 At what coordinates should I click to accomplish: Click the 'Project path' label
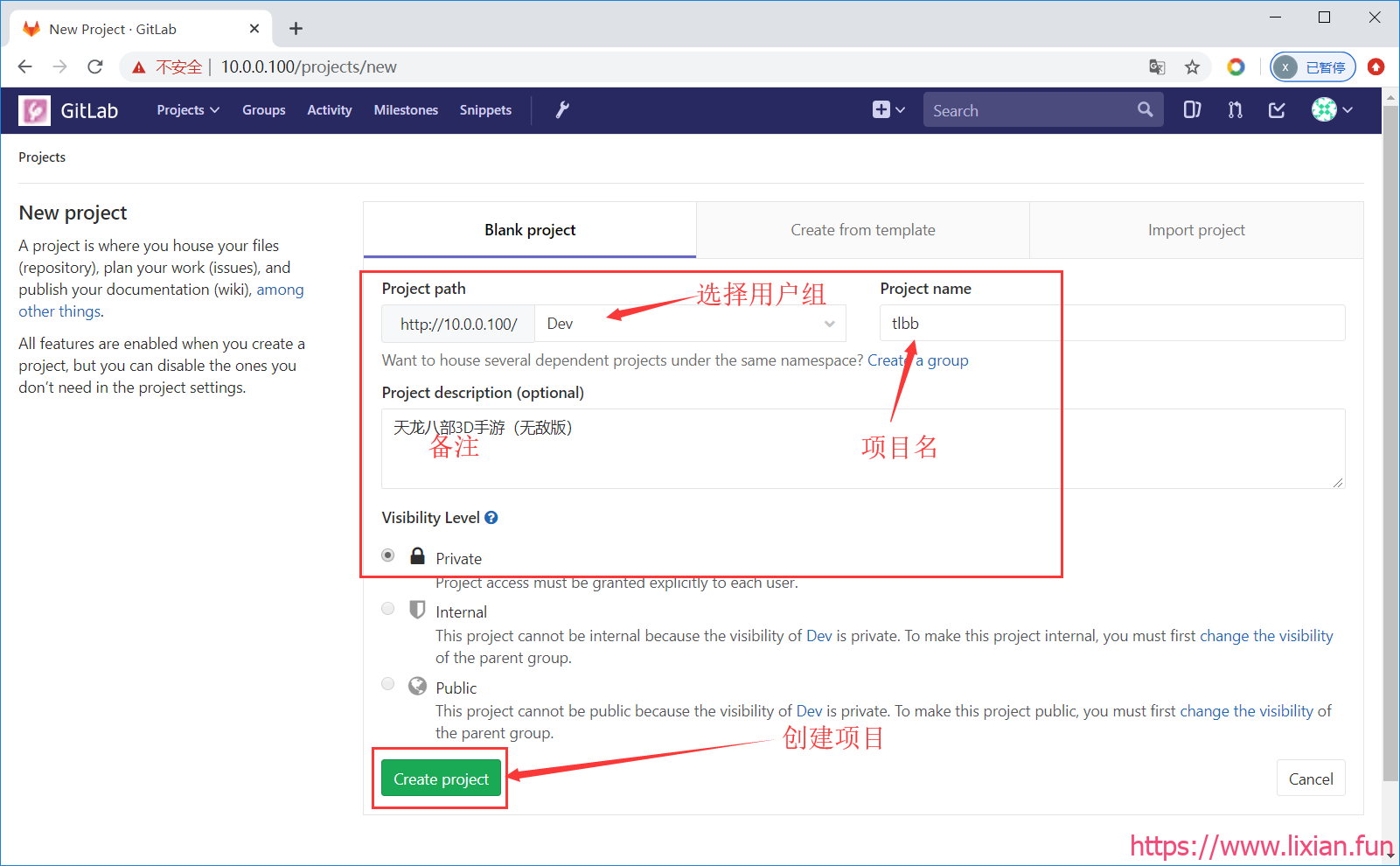point(424,289)
